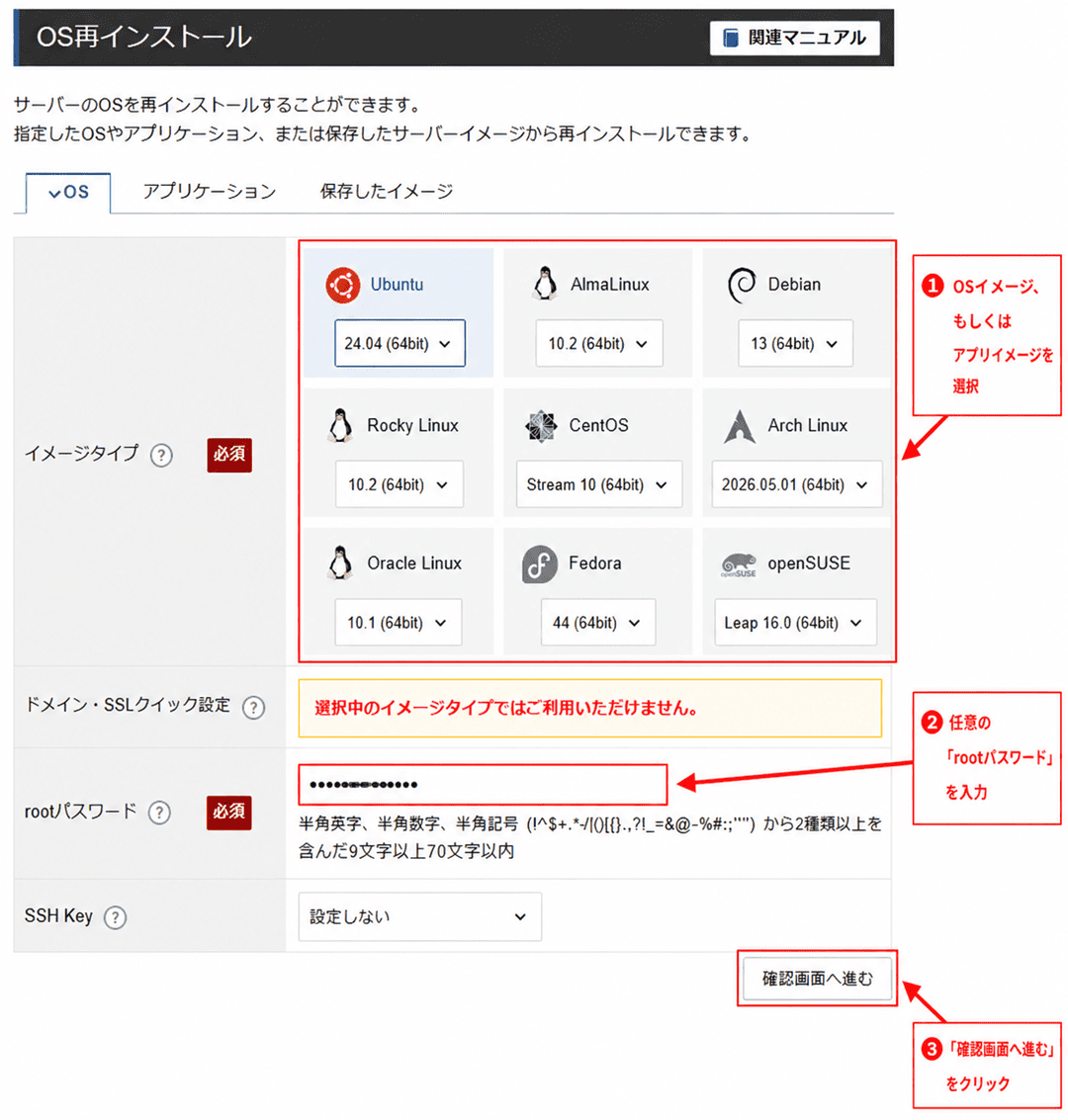Click the book icon on 関連マニュアル
The height and width of the screenshot is (1120, 1068).
[730, 38]
